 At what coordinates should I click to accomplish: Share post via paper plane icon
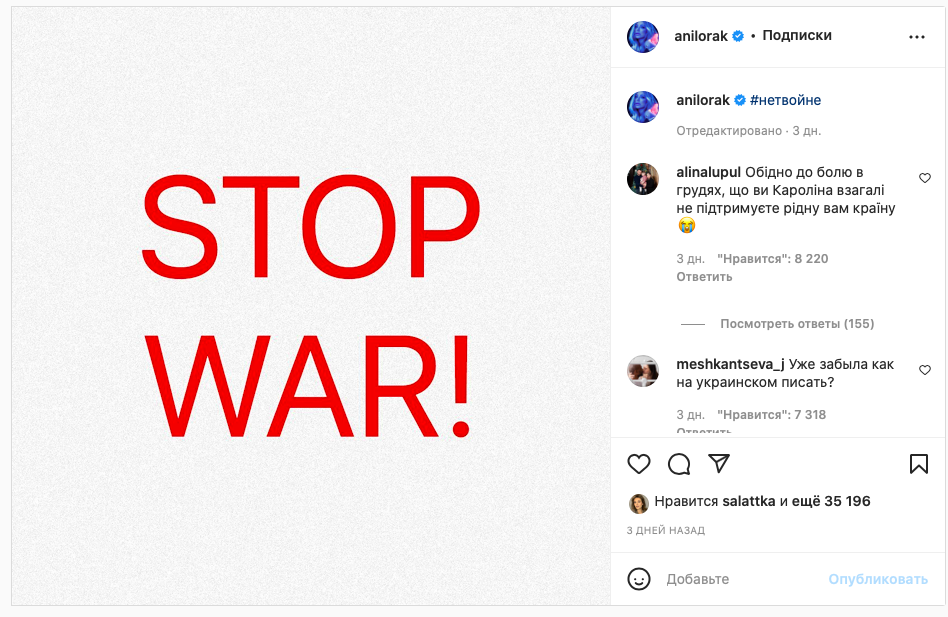[719, 464]
